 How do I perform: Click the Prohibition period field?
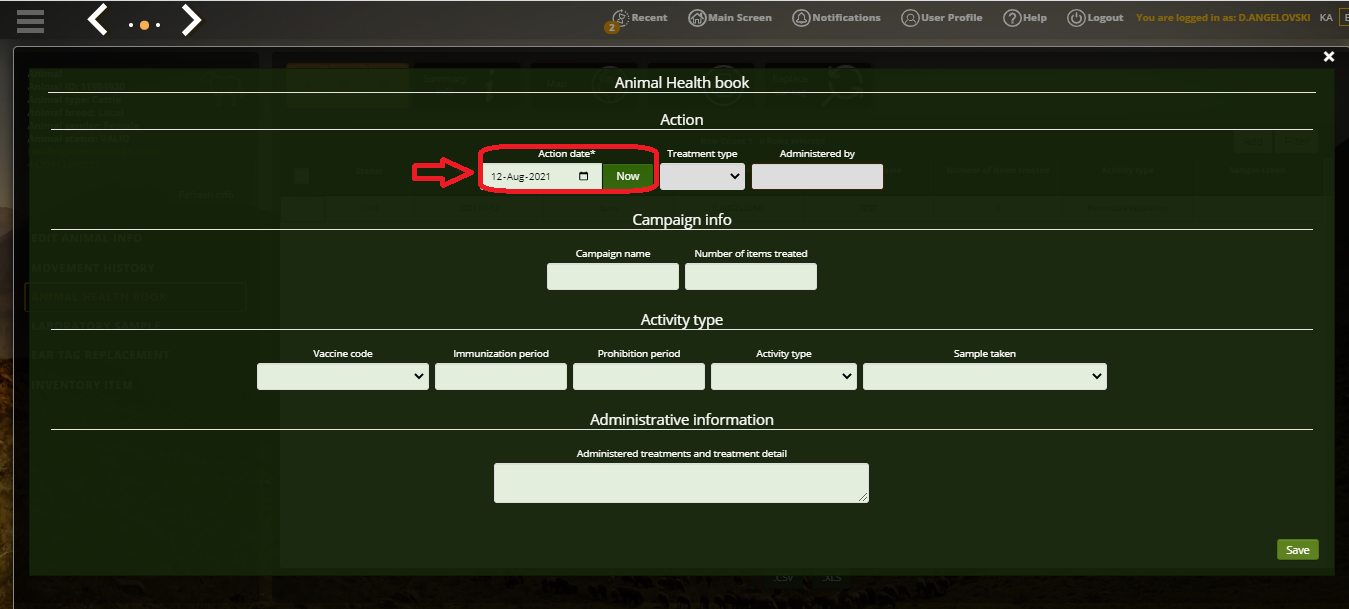[x=639, y=376]
